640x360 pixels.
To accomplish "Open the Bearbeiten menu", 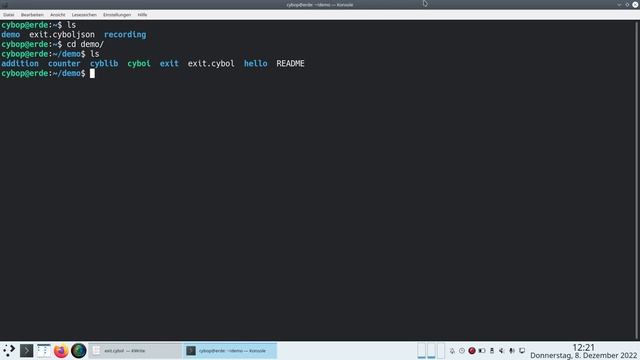I will coord(32,15).
